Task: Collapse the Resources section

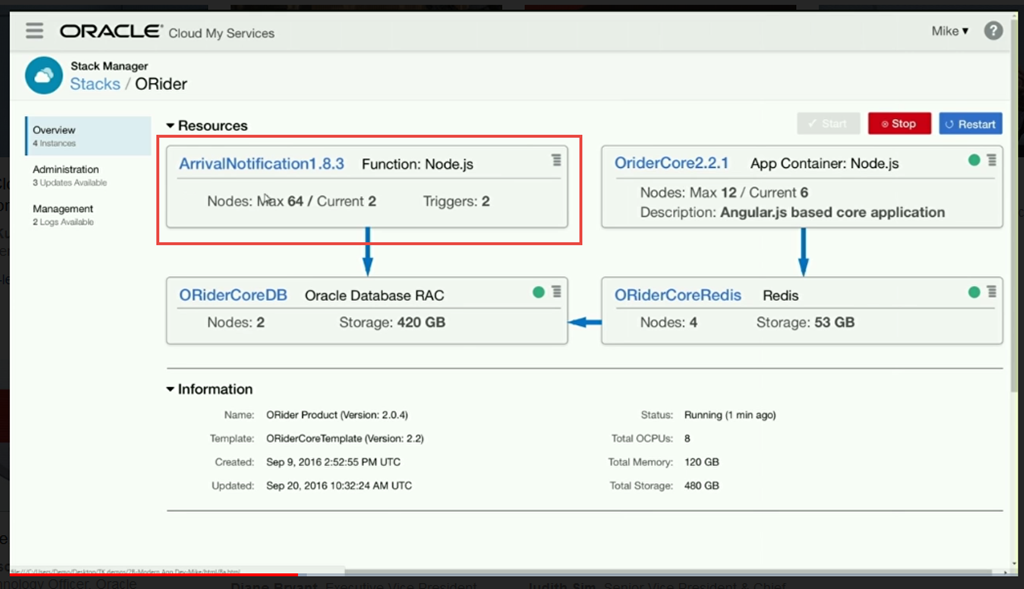Action: [x=171, y=126]
